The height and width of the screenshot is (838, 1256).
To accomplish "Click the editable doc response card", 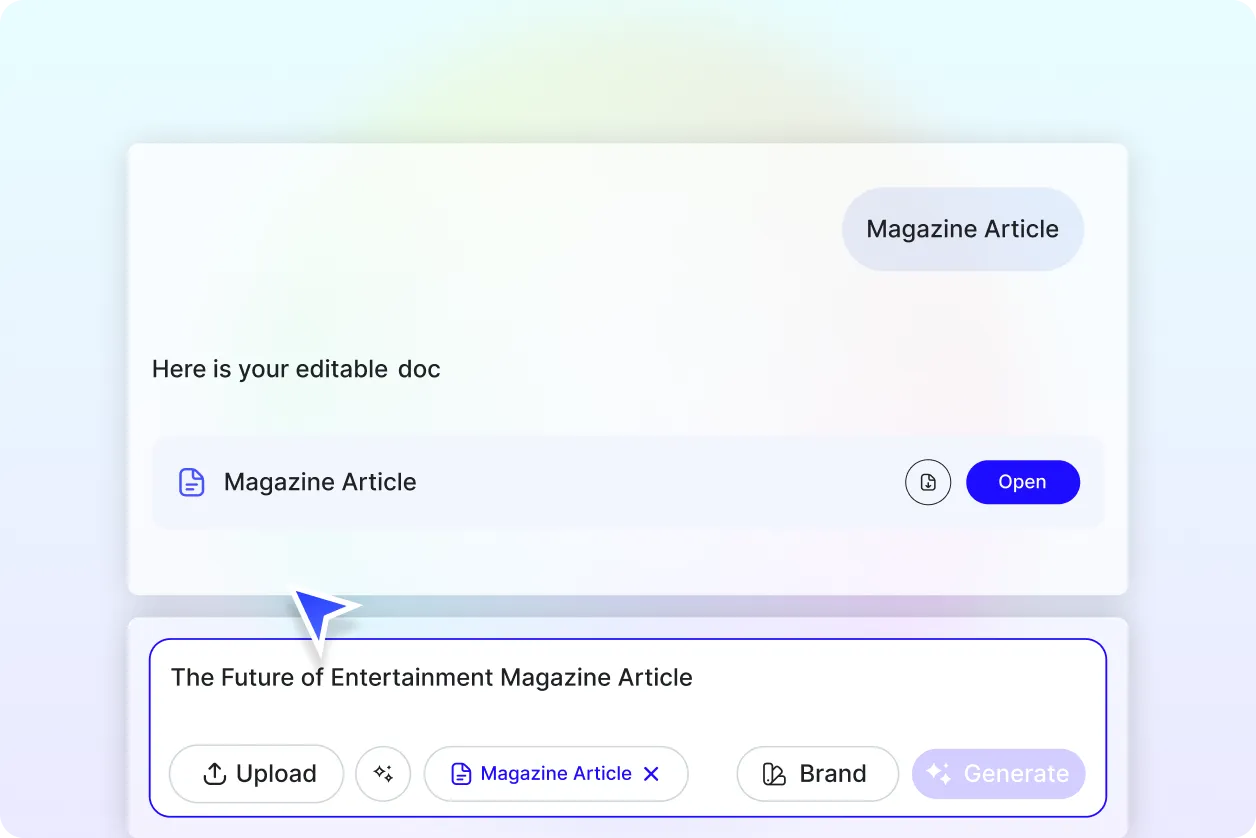I will coord(628,370).
